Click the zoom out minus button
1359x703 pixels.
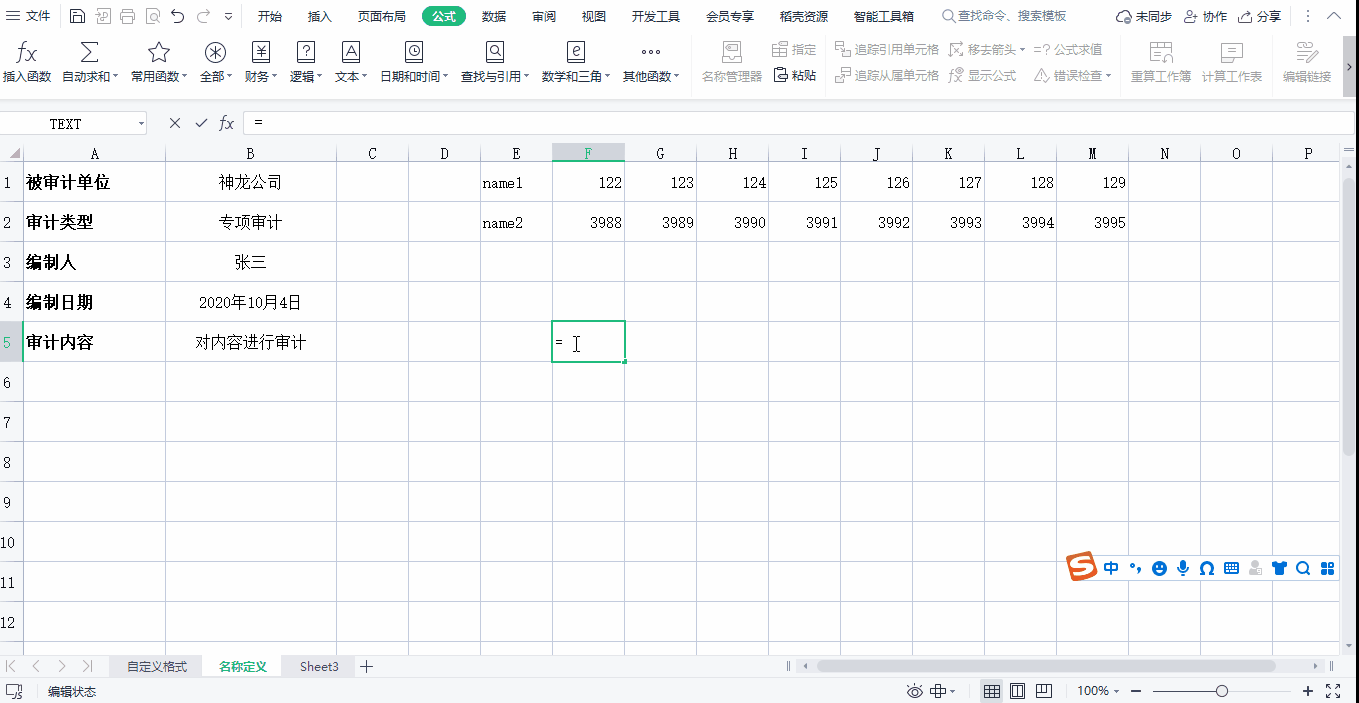1138,691
